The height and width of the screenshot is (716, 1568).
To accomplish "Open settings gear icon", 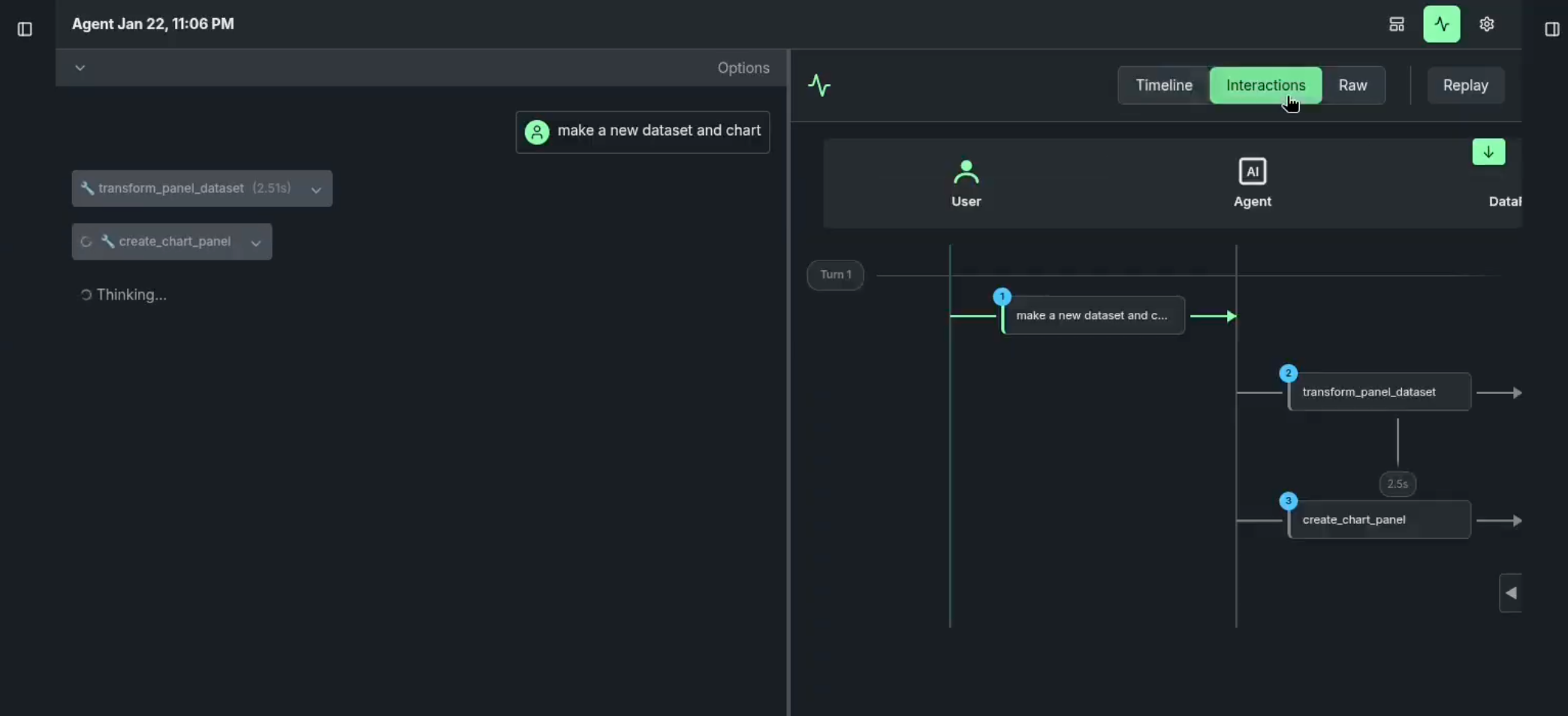I will pos(1486,25).
